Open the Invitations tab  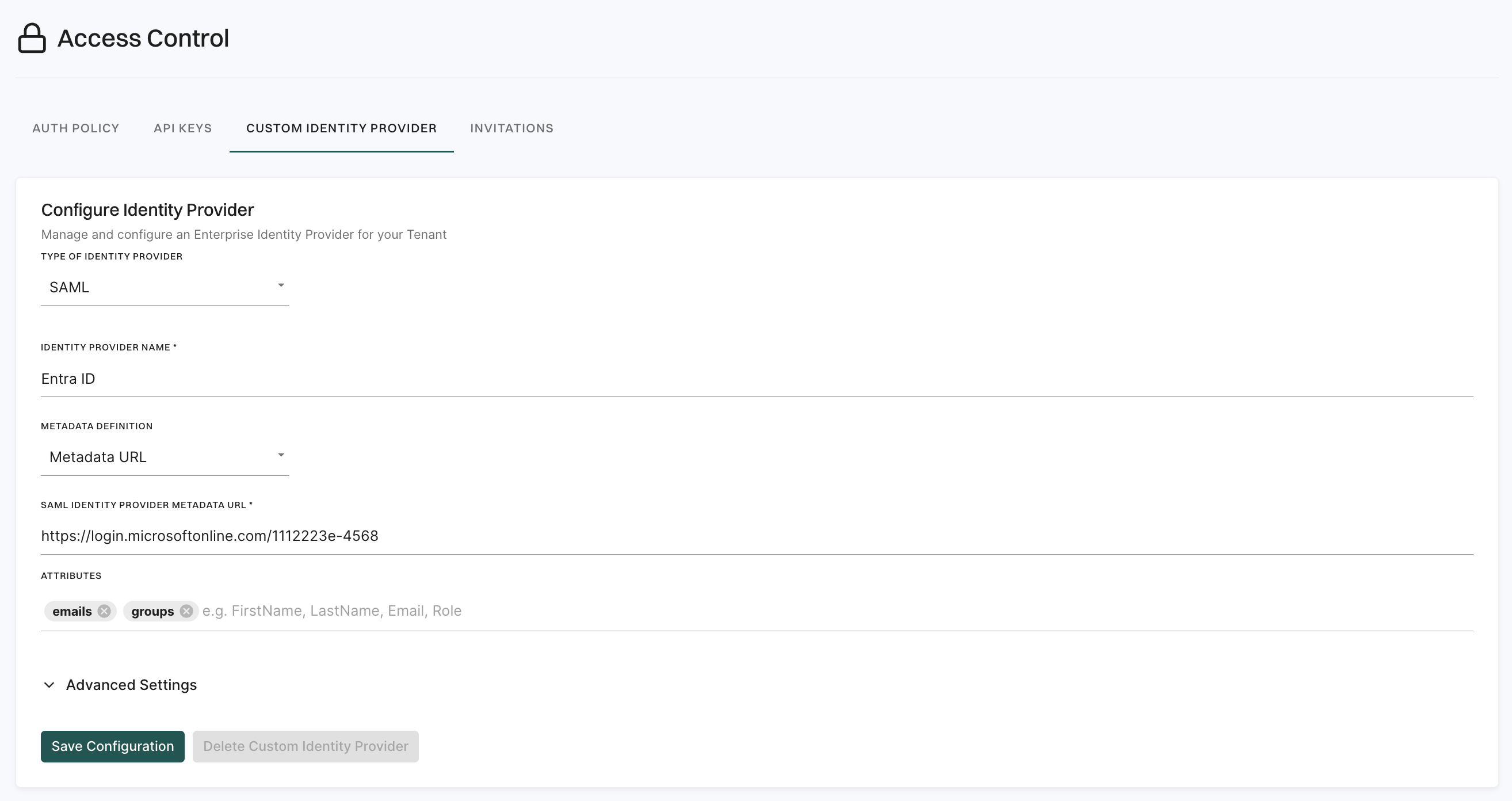(x=511, y=128)
